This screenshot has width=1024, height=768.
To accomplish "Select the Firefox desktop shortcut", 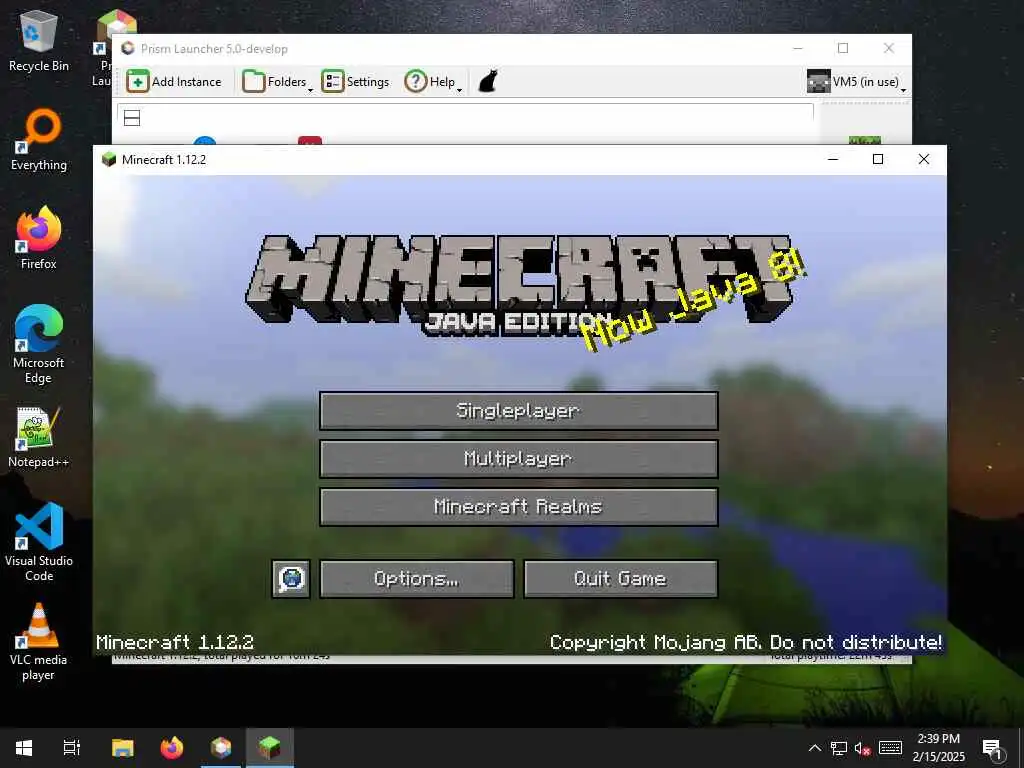I will pos(39,238).
